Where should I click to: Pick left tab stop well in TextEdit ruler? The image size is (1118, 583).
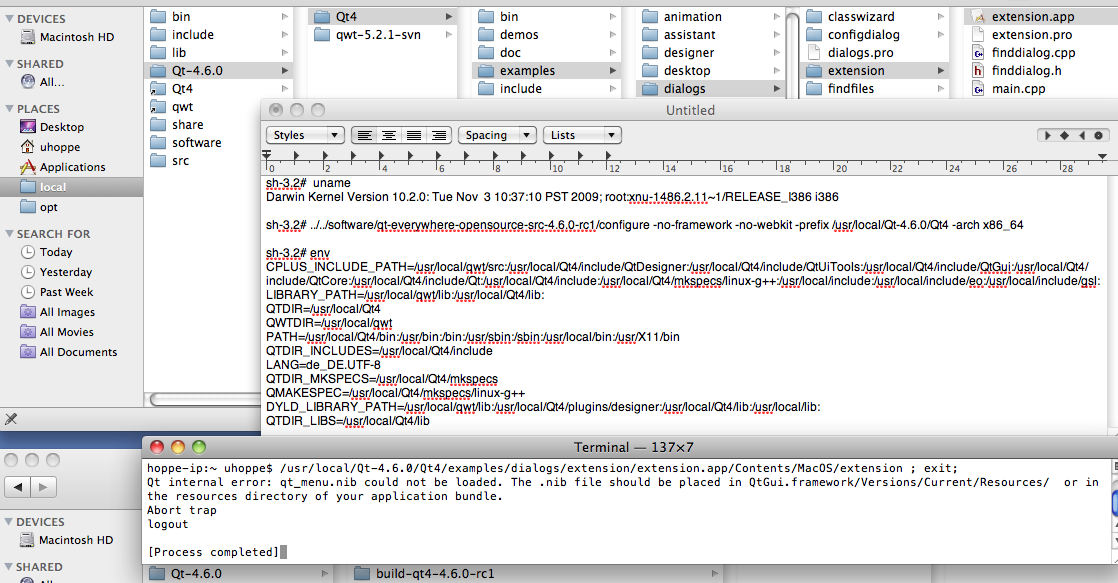1047,135
